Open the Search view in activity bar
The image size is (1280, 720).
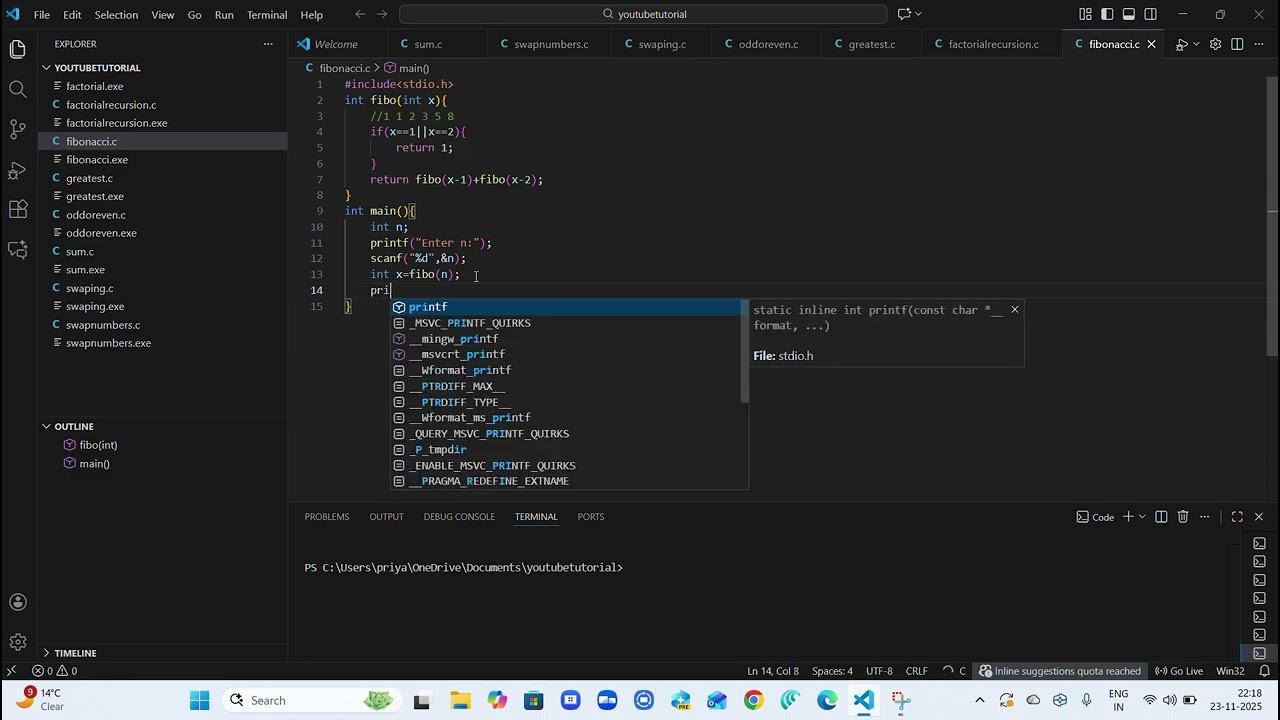17,89
